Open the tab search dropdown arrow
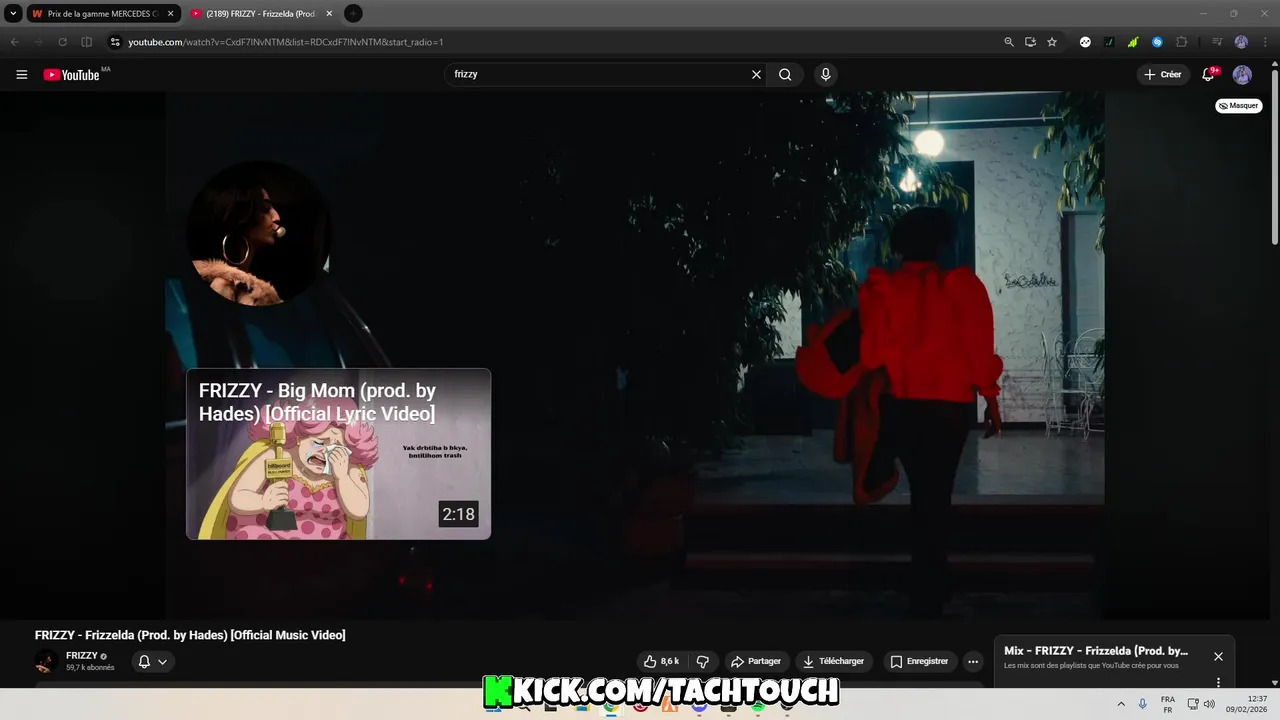Screen dimensions: 1280x720 (13, 14)
